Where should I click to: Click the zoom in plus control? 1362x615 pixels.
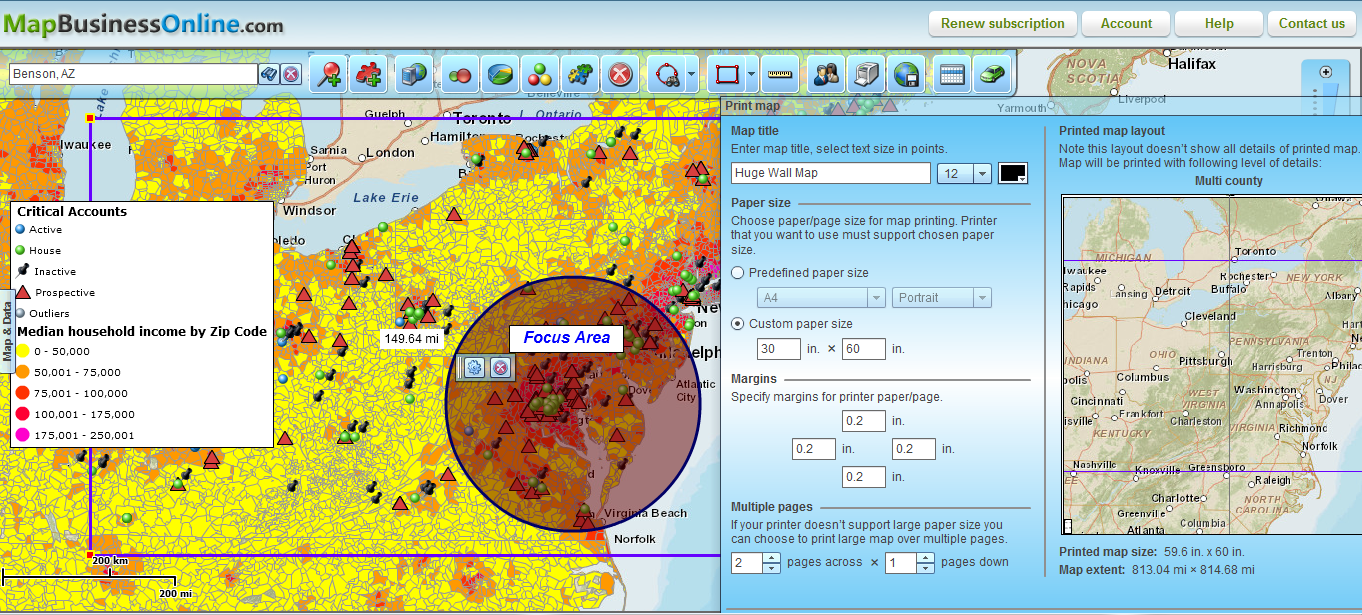click(x=1326, y=72)
